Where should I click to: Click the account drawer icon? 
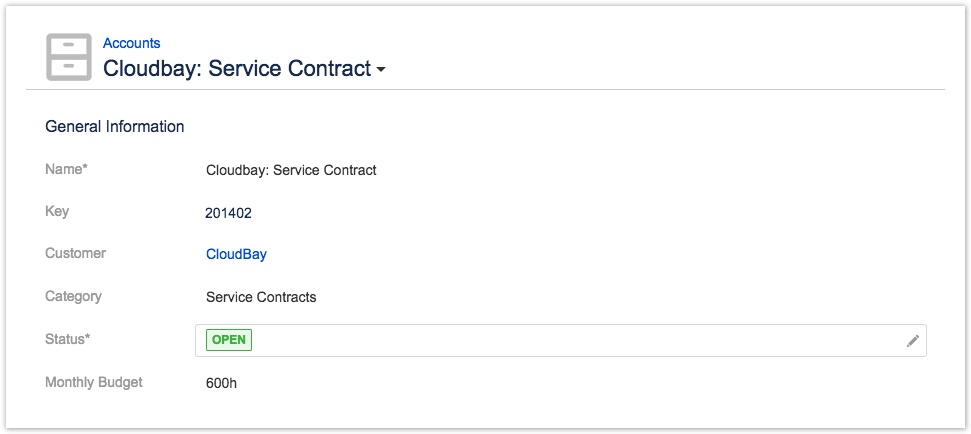coord(69,57)
